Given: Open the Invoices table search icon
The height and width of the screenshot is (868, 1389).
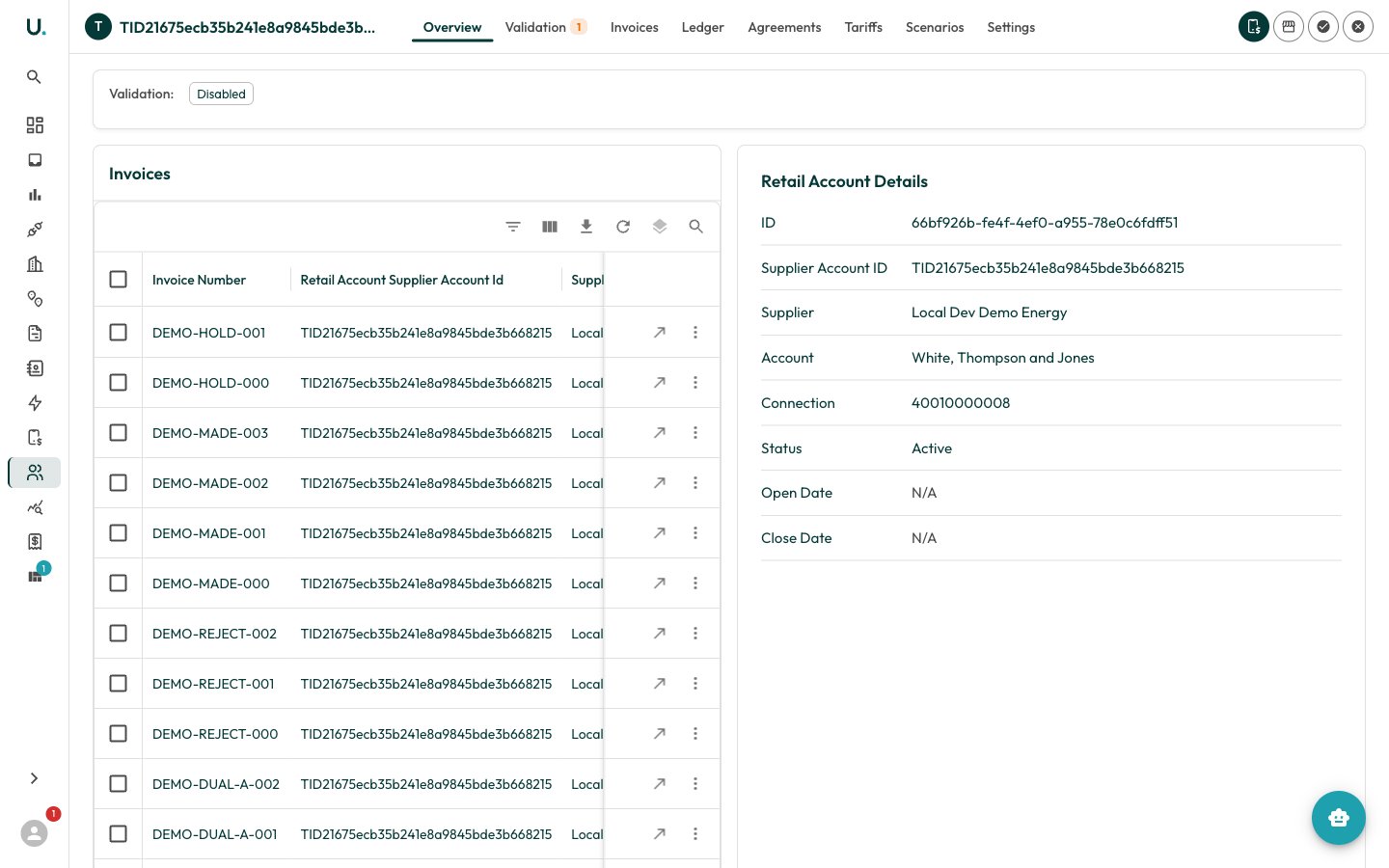Looking at the screenshot, I should 696,227.
